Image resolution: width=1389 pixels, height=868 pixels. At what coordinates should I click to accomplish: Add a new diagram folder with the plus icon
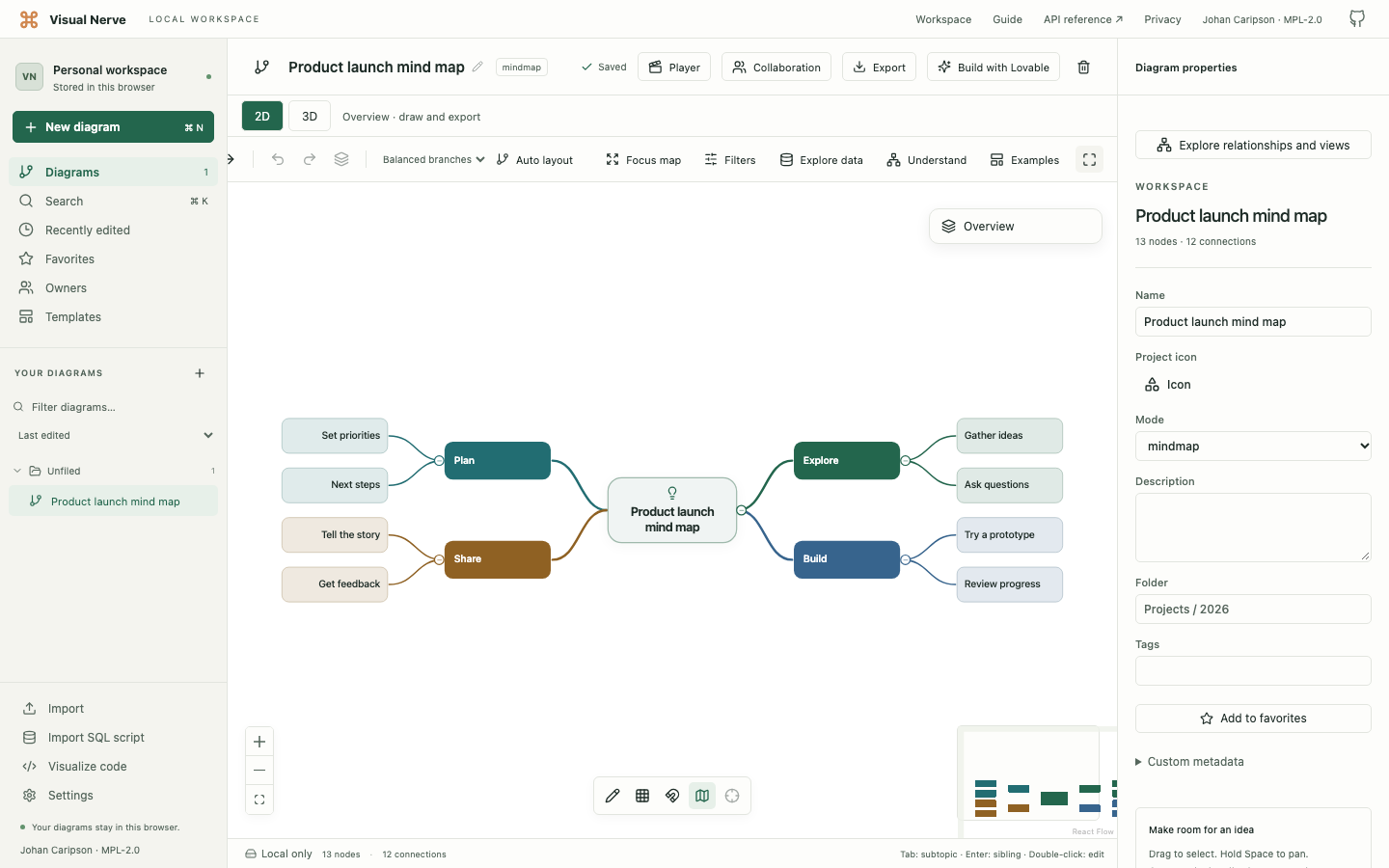(200, 373)
